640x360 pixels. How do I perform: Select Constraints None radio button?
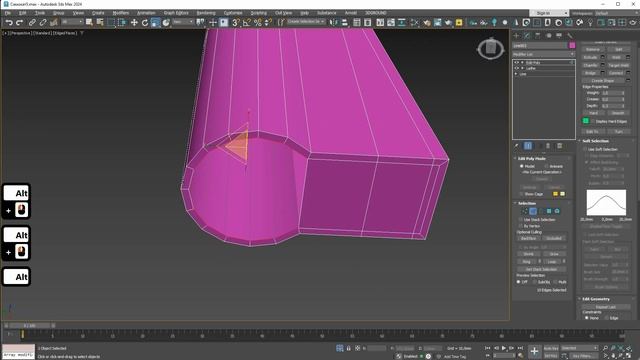(587, 318)
